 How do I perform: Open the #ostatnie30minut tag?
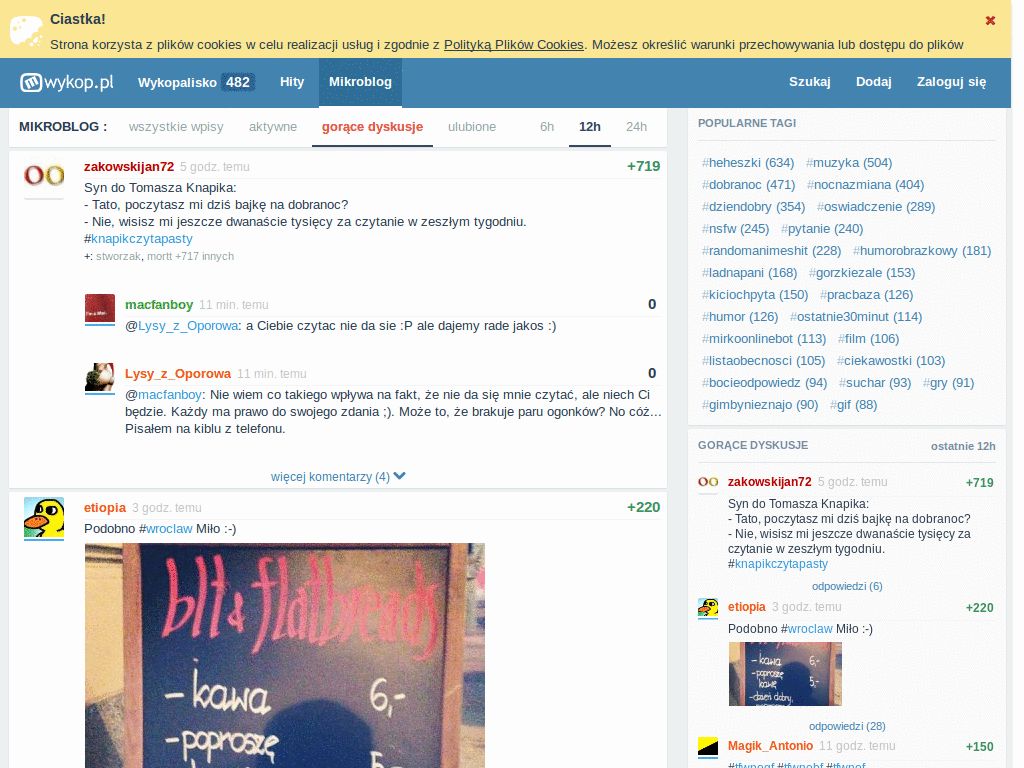pos(856,317)
